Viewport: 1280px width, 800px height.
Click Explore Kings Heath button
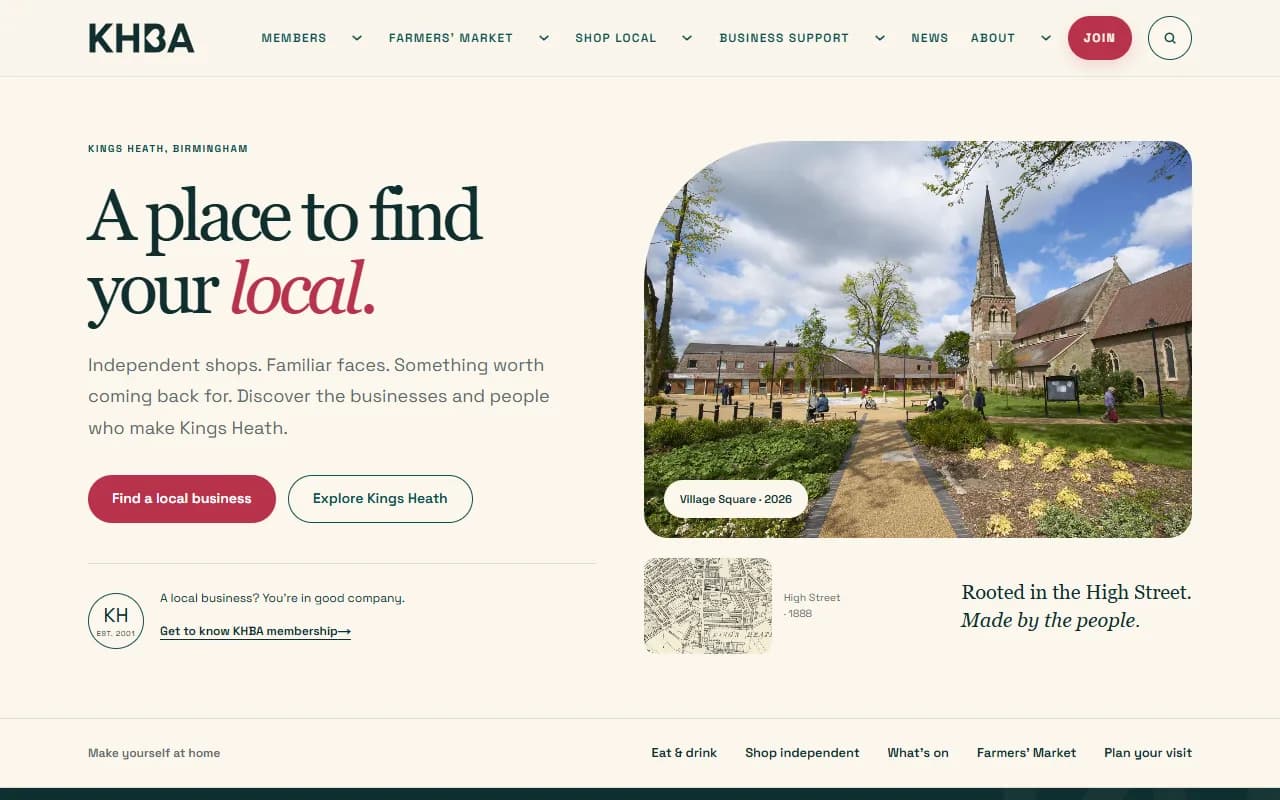380,499
